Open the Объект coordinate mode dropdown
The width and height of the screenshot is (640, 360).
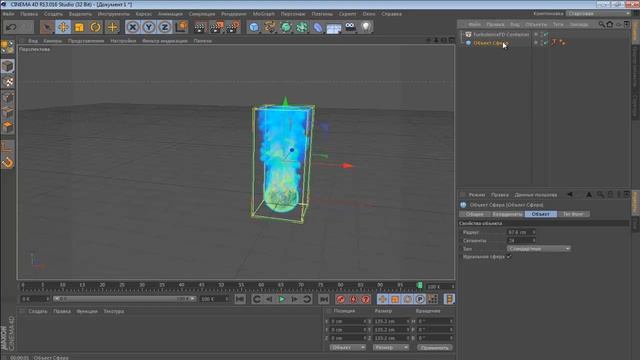click(347, 347)
